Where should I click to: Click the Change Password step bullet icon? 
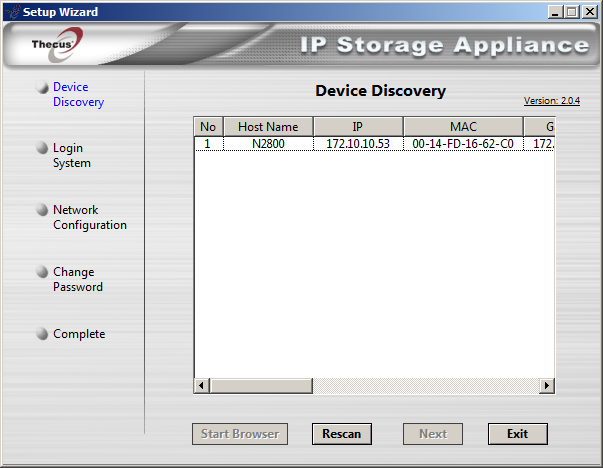(x=42, y=272)
